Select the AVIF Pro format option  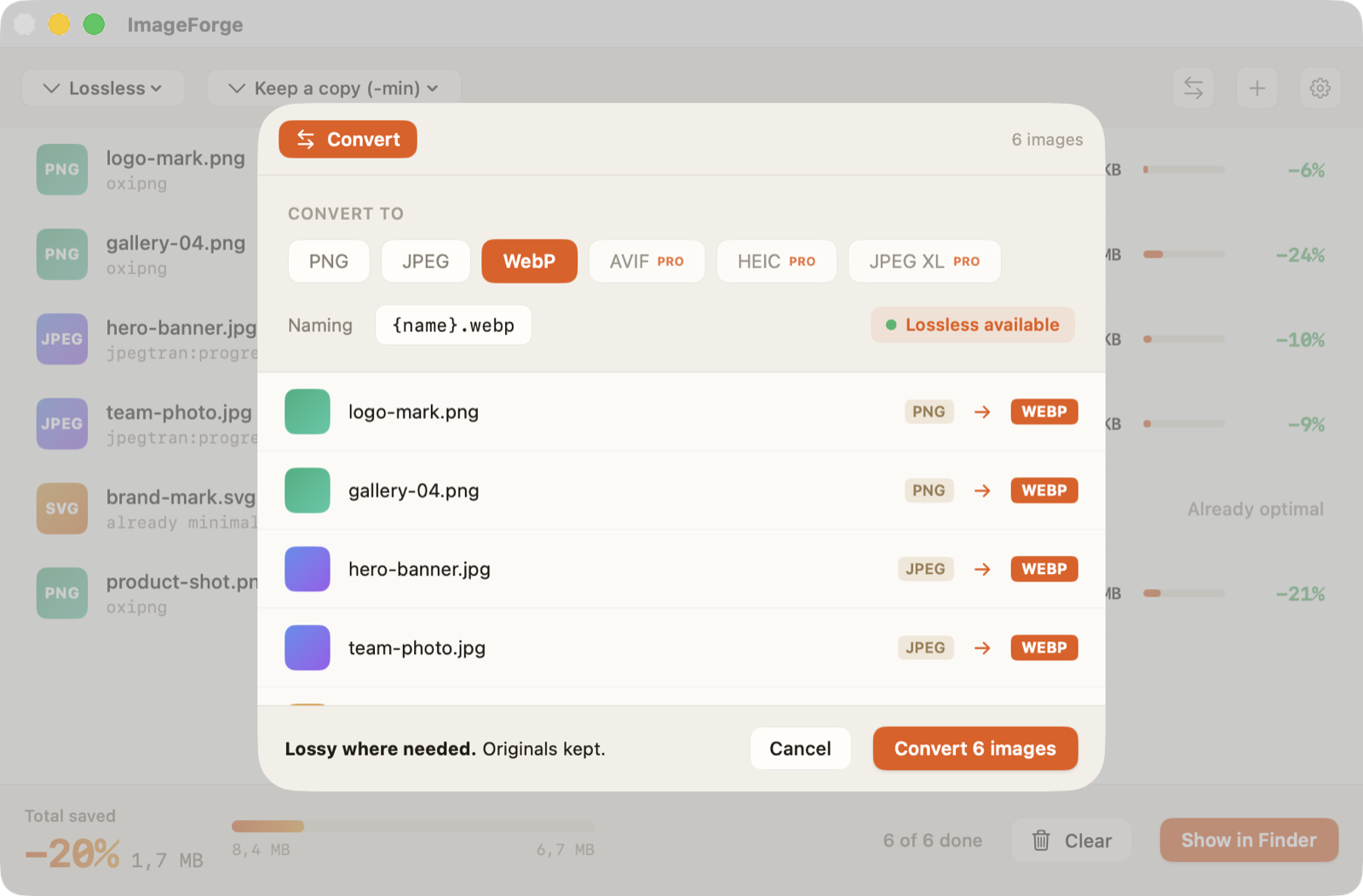click(647, 261)
